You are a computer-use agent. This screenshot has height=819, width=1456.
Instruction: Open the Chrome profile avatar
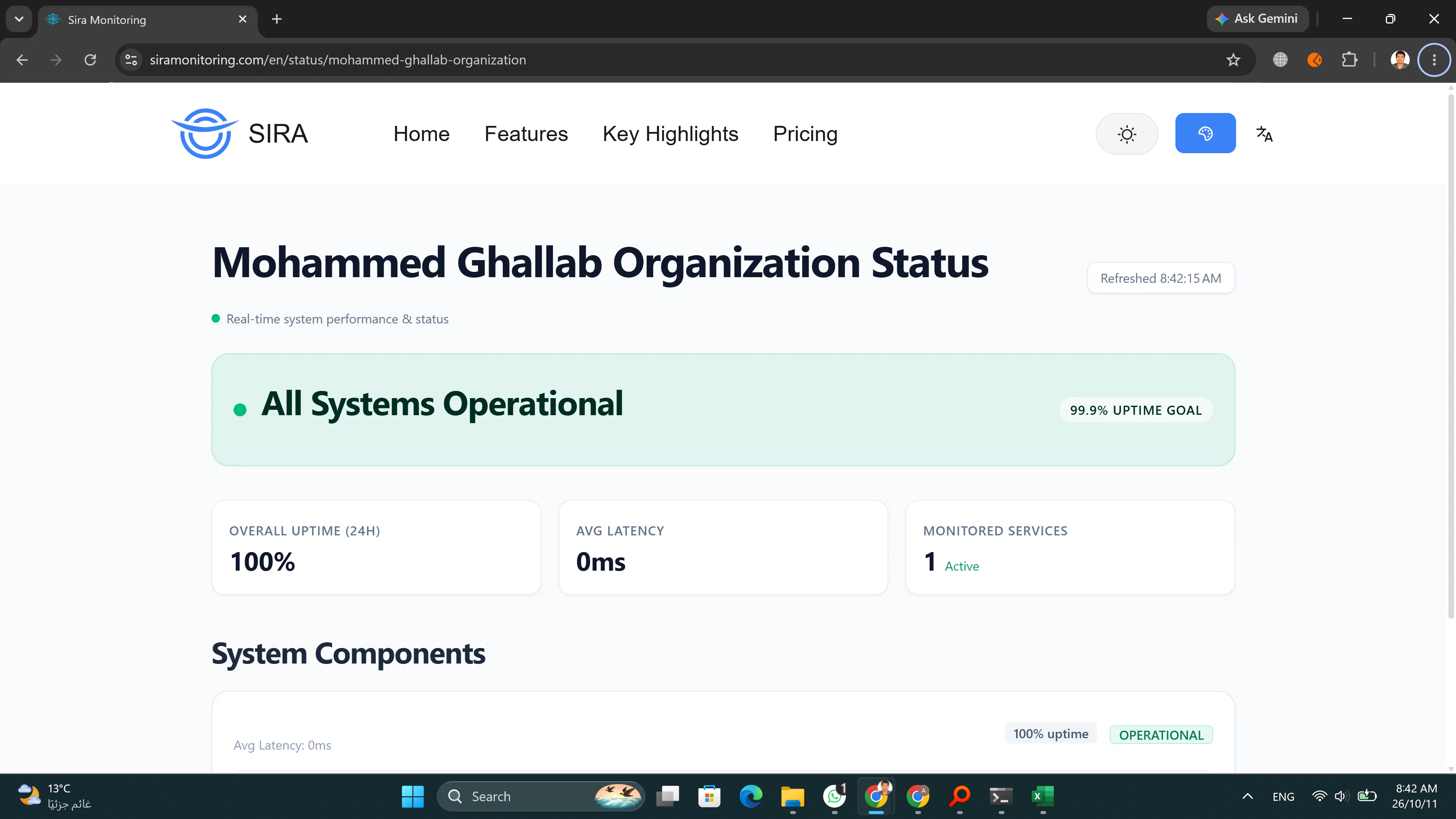1400,60
